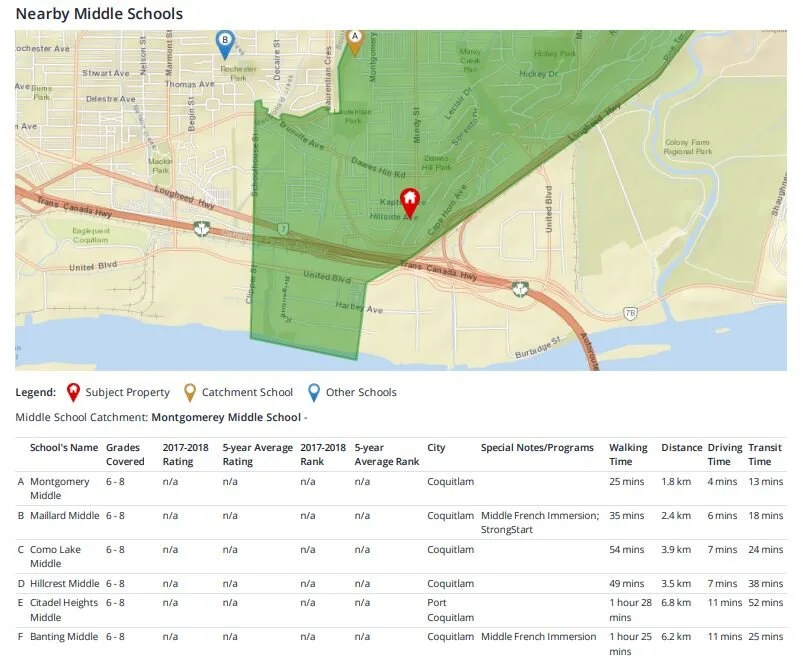Click the Burbidge St label on map

538,347
